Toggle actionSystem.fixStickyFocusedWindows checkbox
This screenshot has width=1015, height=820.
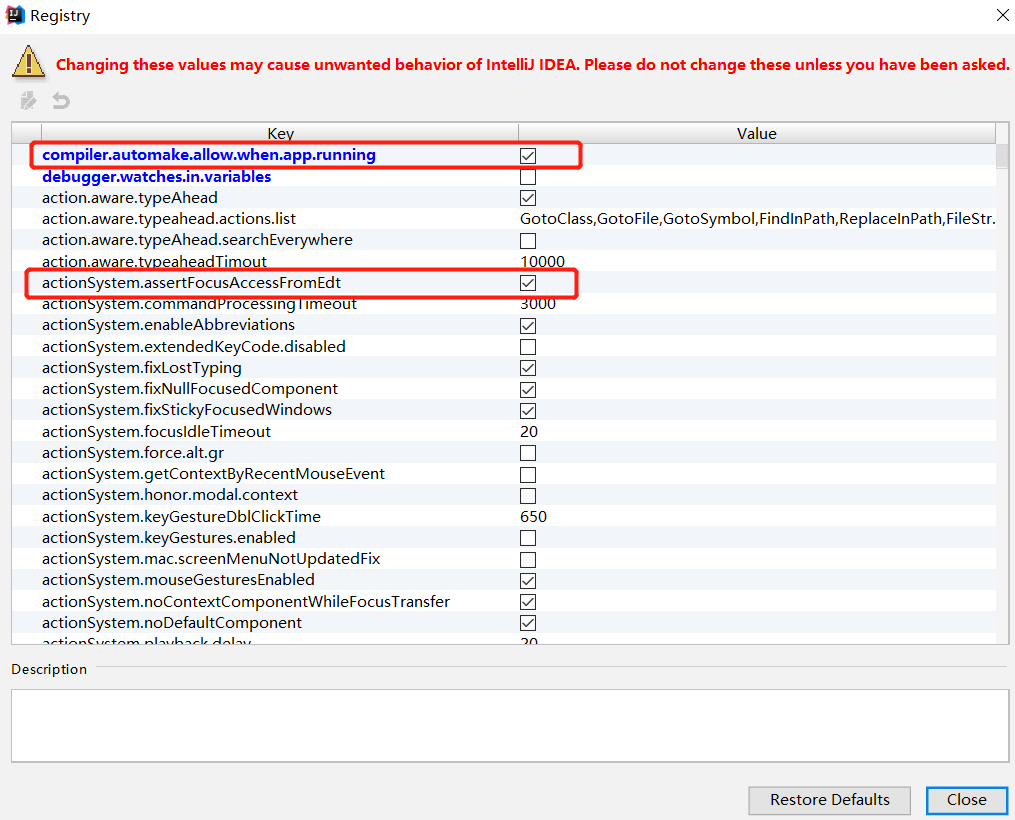click(528, 411)
